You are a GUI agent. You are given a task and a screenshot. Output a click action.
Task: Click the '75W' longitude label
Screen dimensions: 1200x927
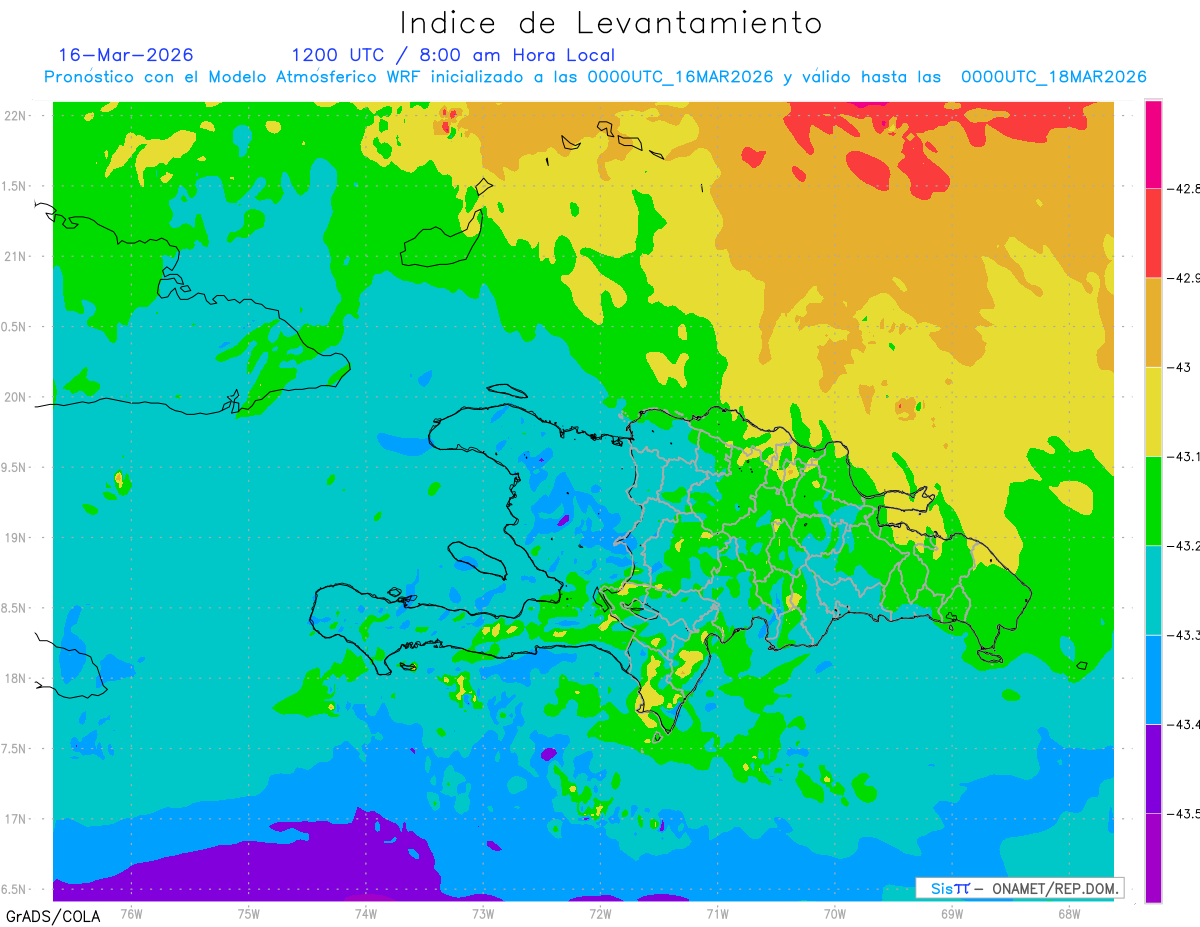248,912
